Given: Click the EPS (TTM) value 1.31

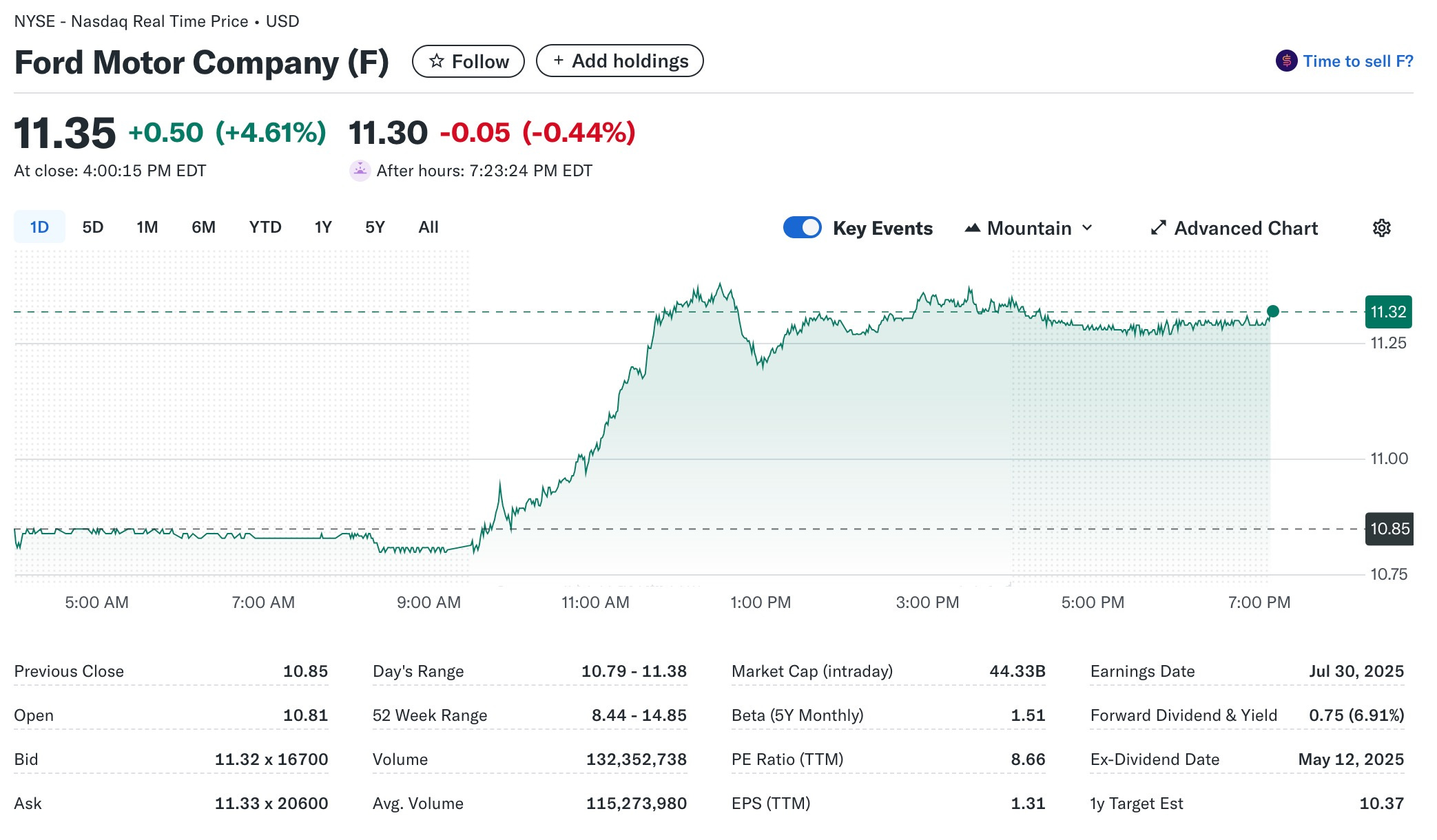Looking at the screenshot, I should [1028, 804].
